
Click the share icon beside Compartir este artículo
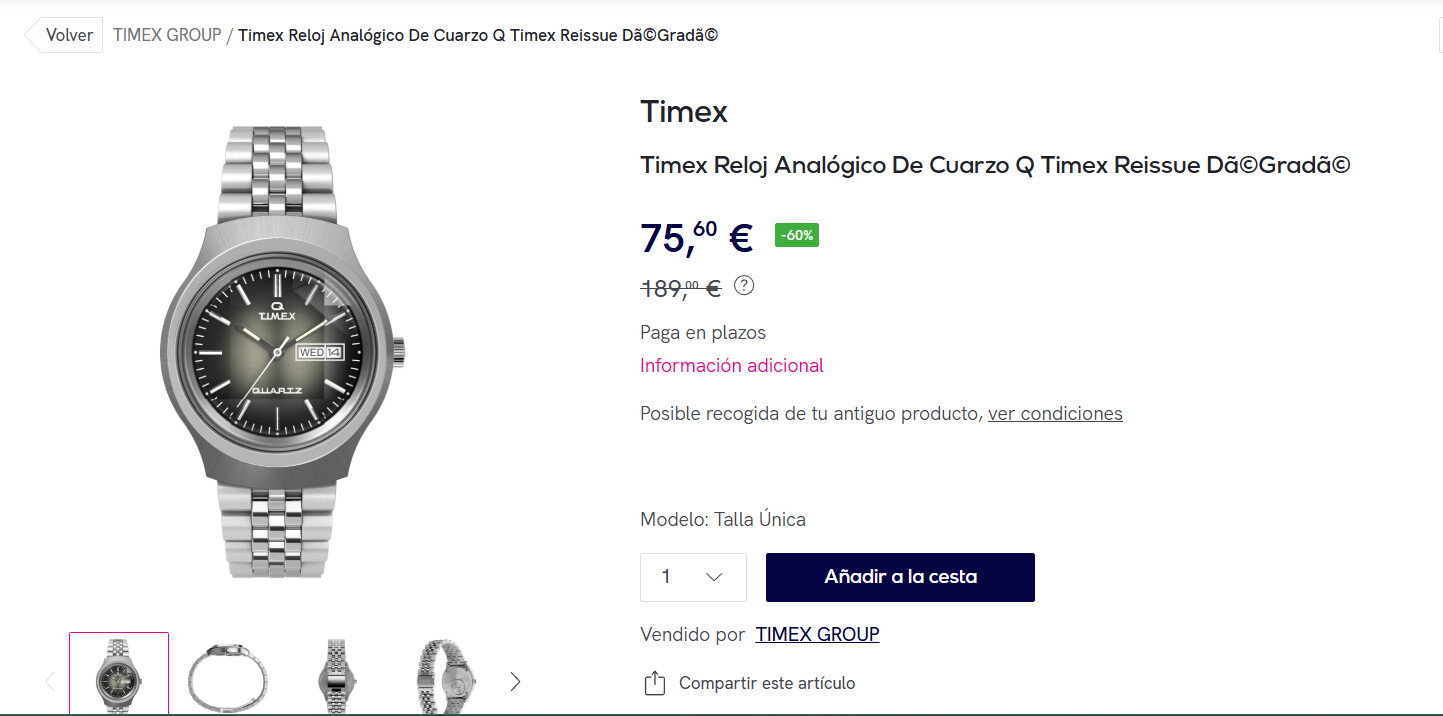pos(654,684)
